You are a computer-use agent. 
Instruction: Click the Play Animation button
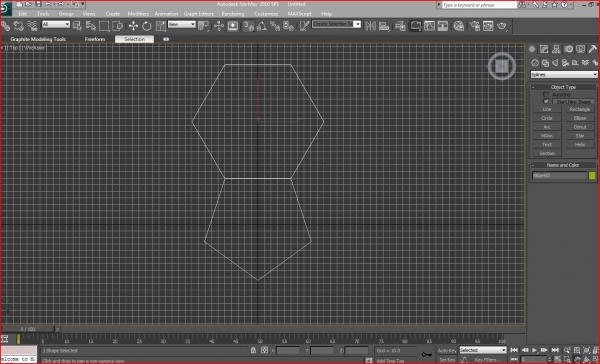pos(534,350)
